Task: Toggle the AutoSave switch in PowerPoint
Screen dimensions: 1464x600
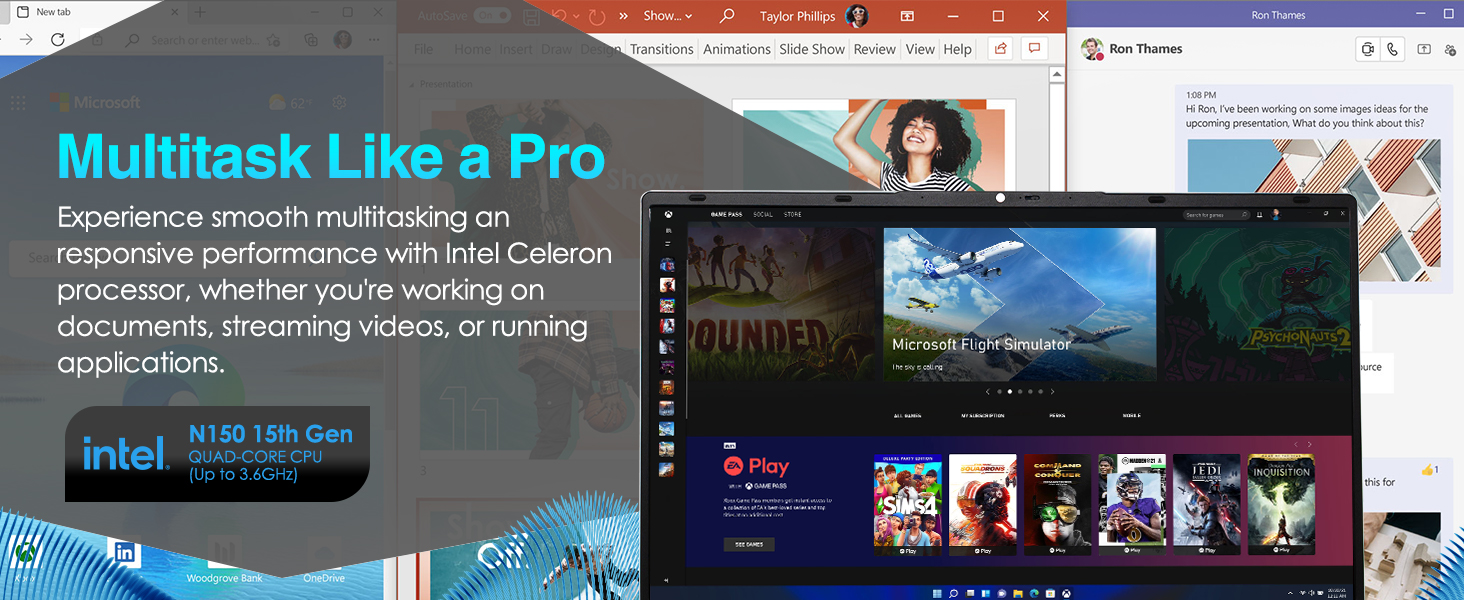Action: click(x=492, y=16)
